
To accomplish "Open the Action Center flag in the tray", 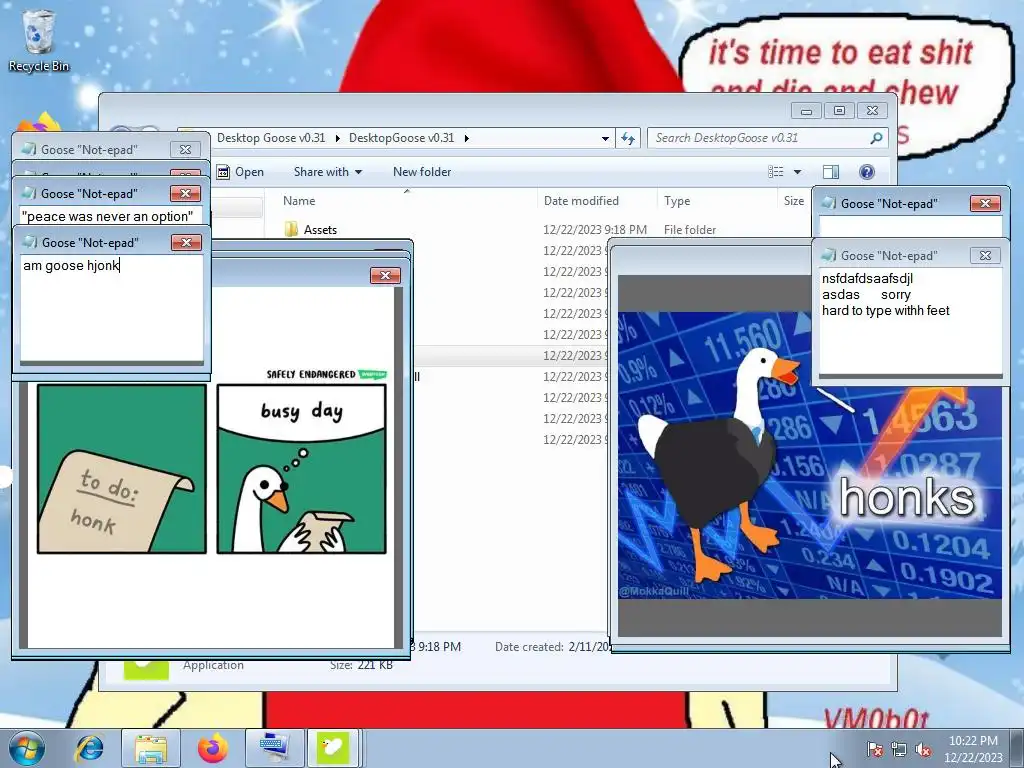I will click(x=874, y=750).
